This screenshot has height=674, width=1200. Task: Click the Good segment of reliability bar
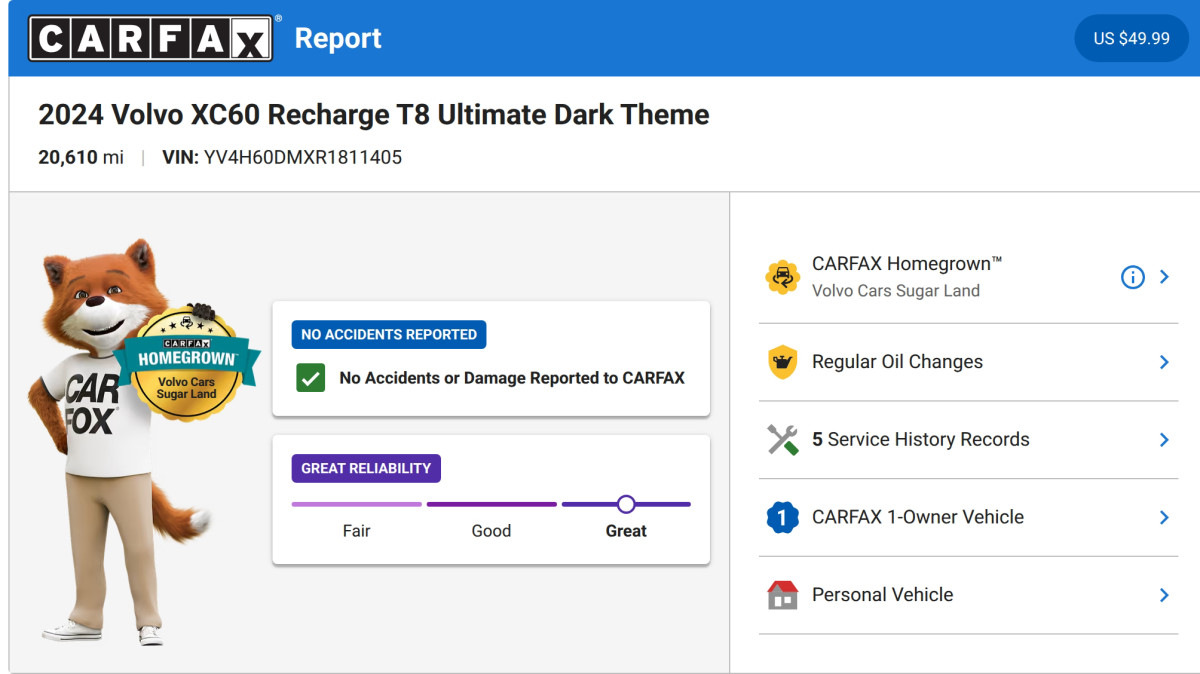tap(492, 504)
